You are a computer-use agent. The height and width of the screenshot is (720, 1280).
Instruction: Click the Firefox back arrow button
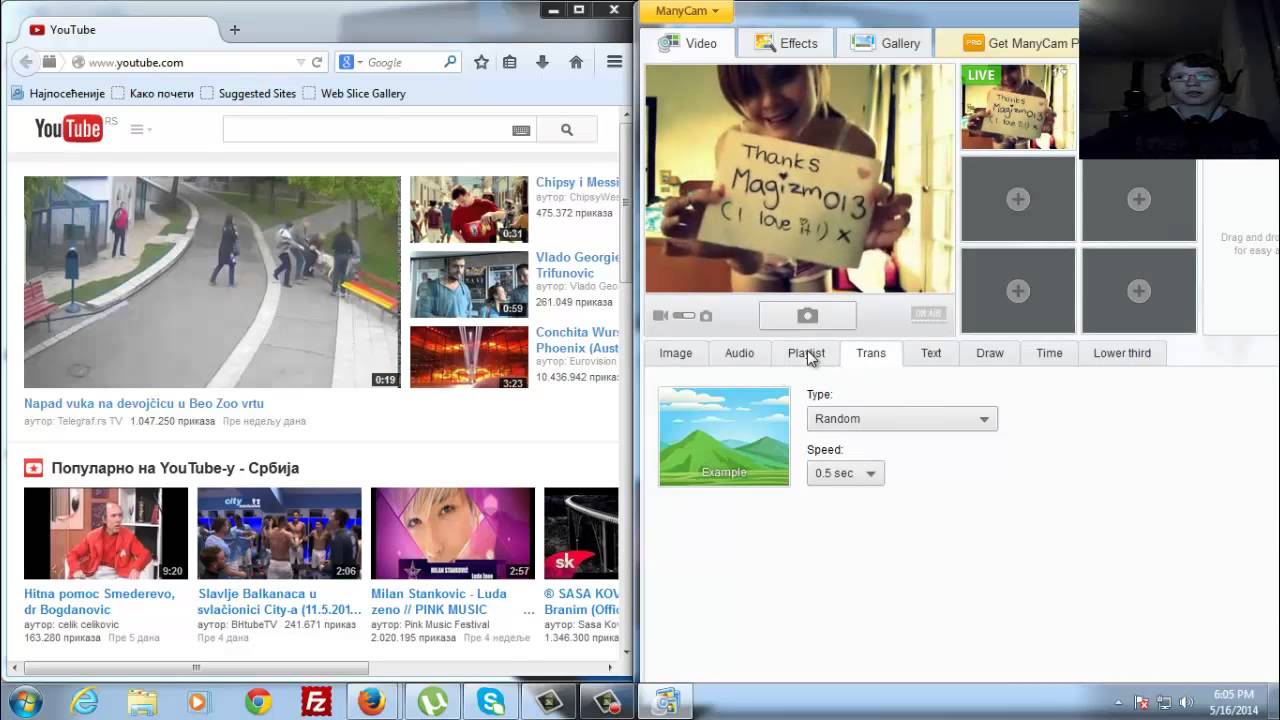point(25,62)
